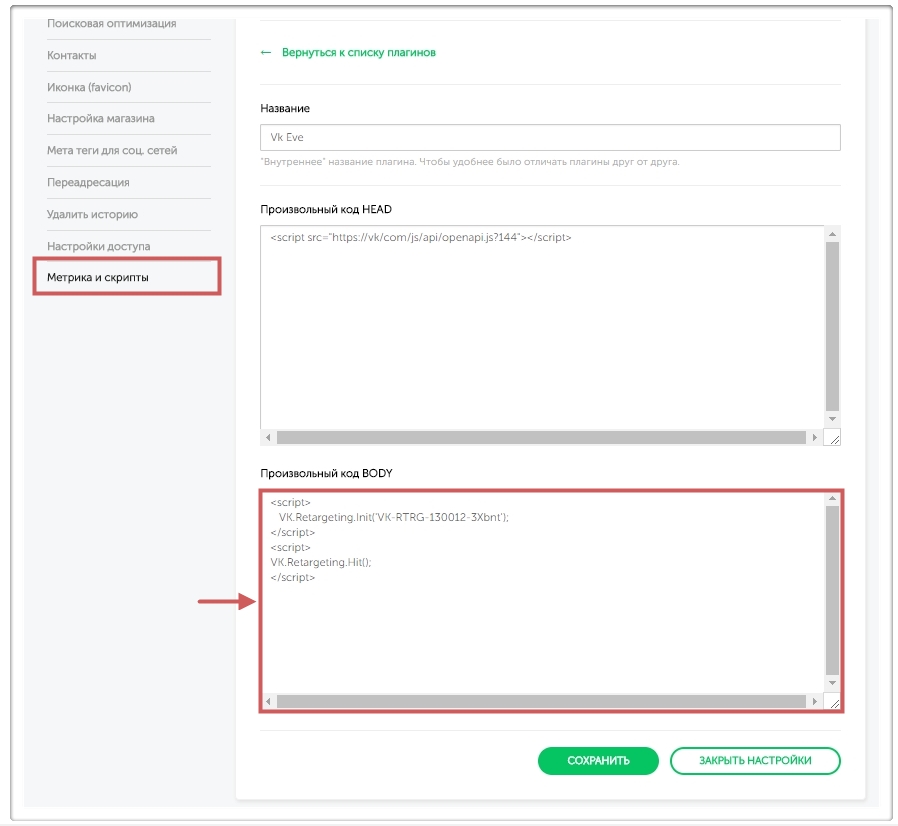Click the HEAD code box scroll-up arrow
Image resolution: width=898 pixels, height=826 pixels.
click(x=832, y=234)
